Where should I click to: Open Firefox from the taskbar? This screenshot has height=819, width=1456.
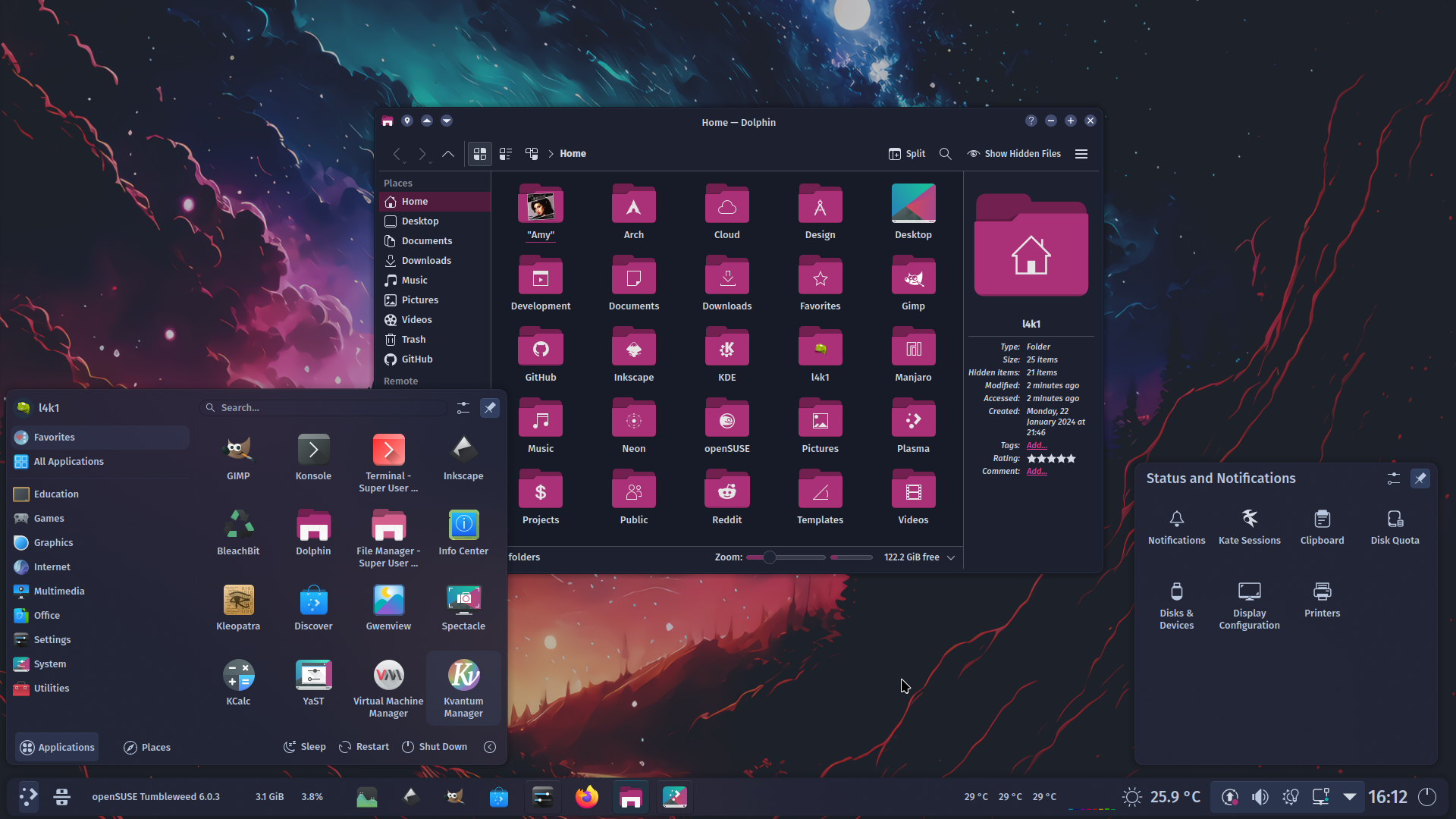(587, 797)
